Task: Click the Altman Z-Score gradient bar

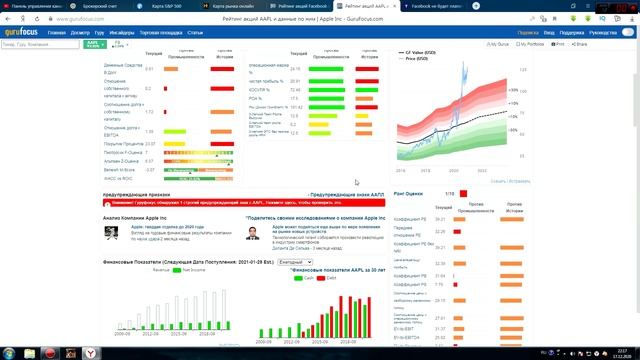Action: click(x=198, y=161)
